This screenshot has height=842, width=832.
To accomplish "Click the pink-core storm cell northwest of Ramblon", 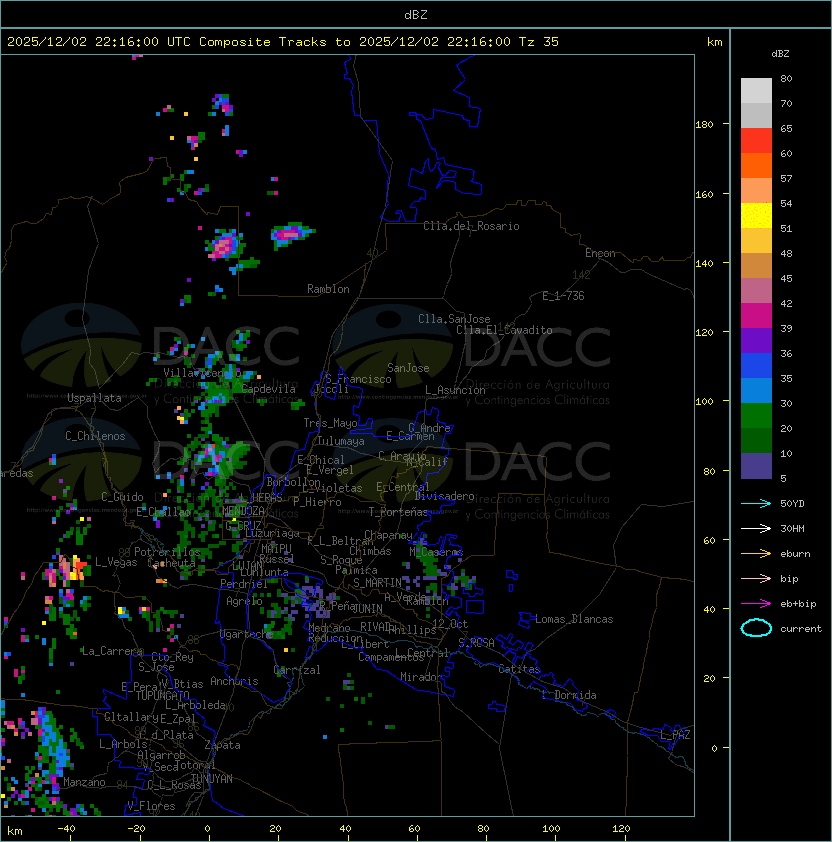I will pyautogui.click(x=225, y=245).
